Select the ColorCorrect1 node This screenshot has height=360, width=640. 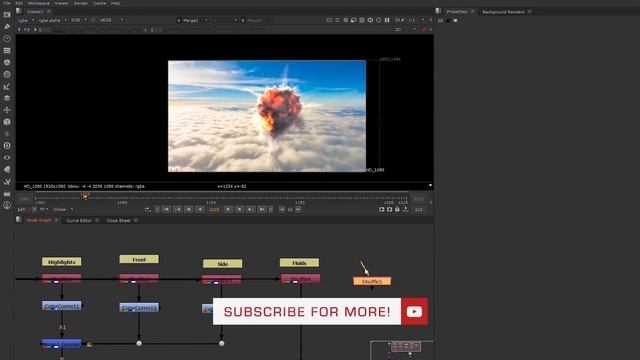62,306
